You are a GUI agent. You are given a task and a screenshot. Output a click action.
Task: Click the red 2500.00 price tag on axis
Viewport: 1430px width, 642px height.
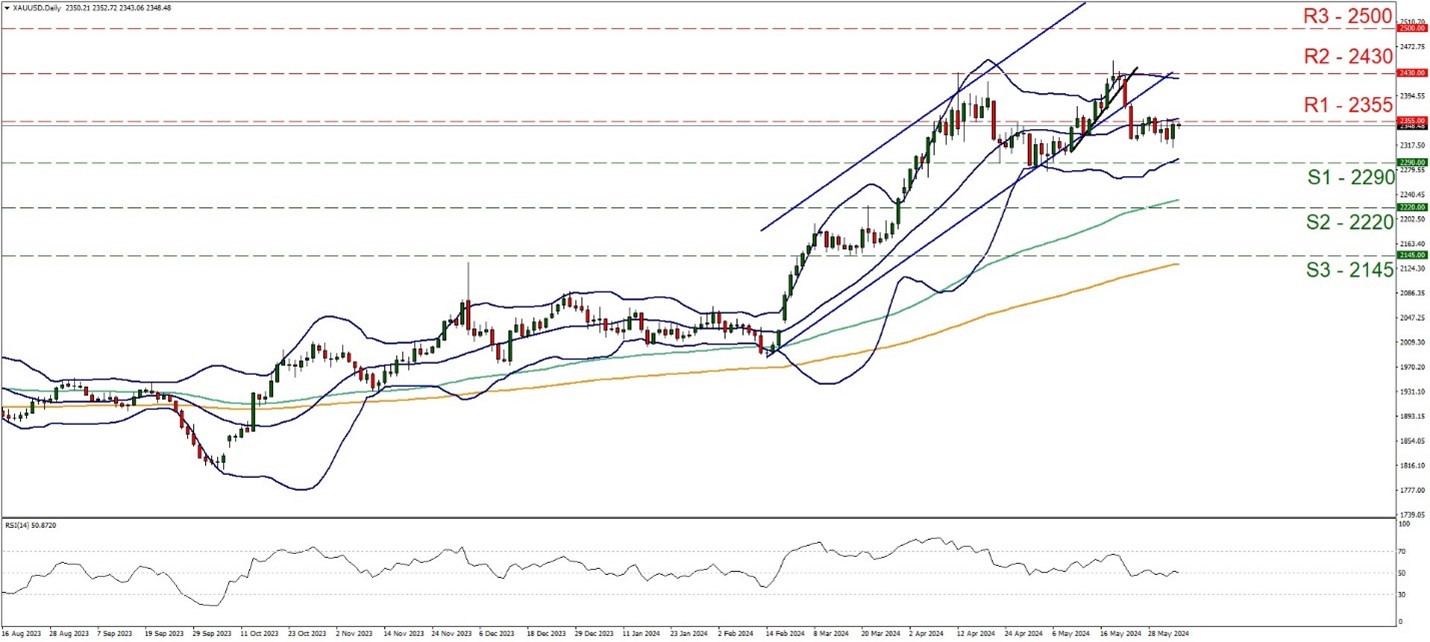click(x=1411, y=29)
